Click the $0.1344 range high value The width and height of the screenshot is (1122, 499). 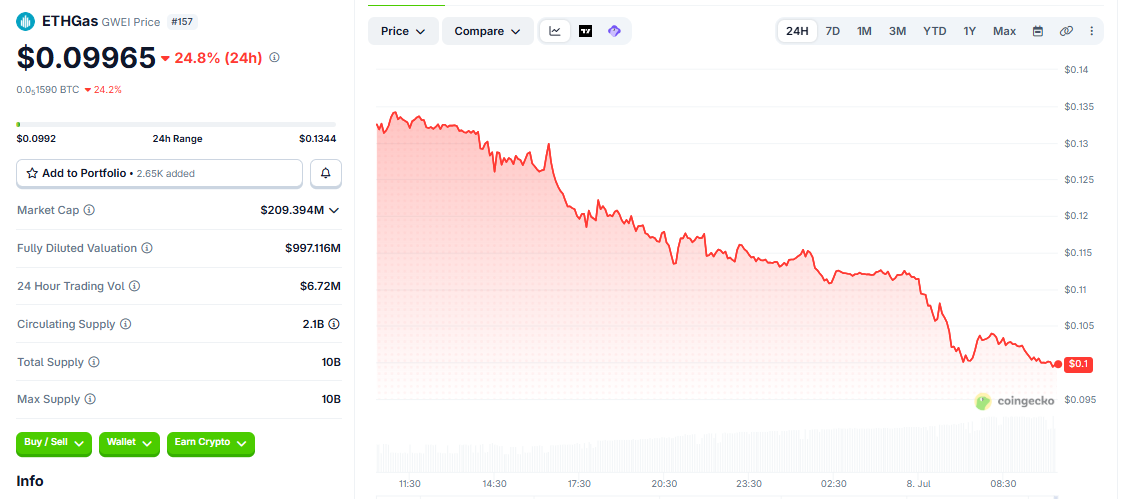click(318, 139)
